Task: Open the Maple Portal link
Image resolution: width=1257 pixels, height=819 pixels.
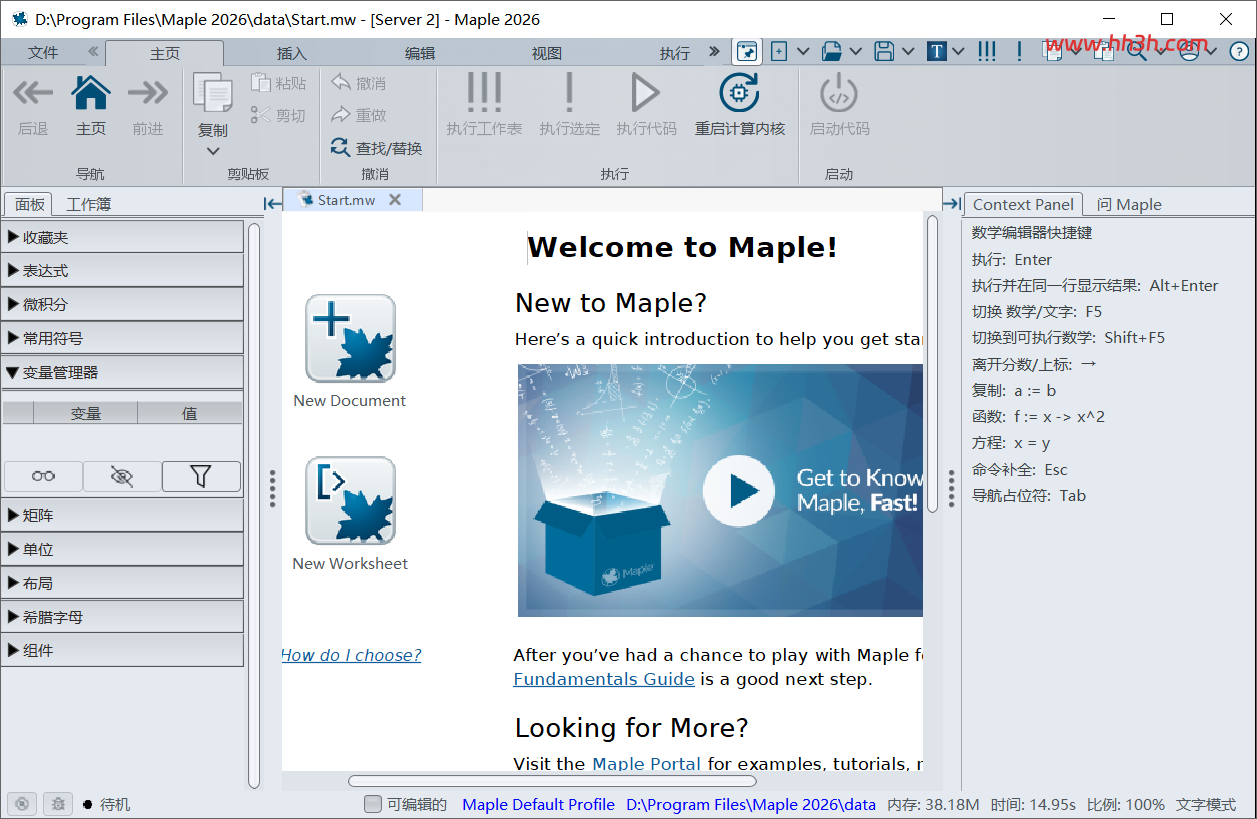Action: click(647, 763)
